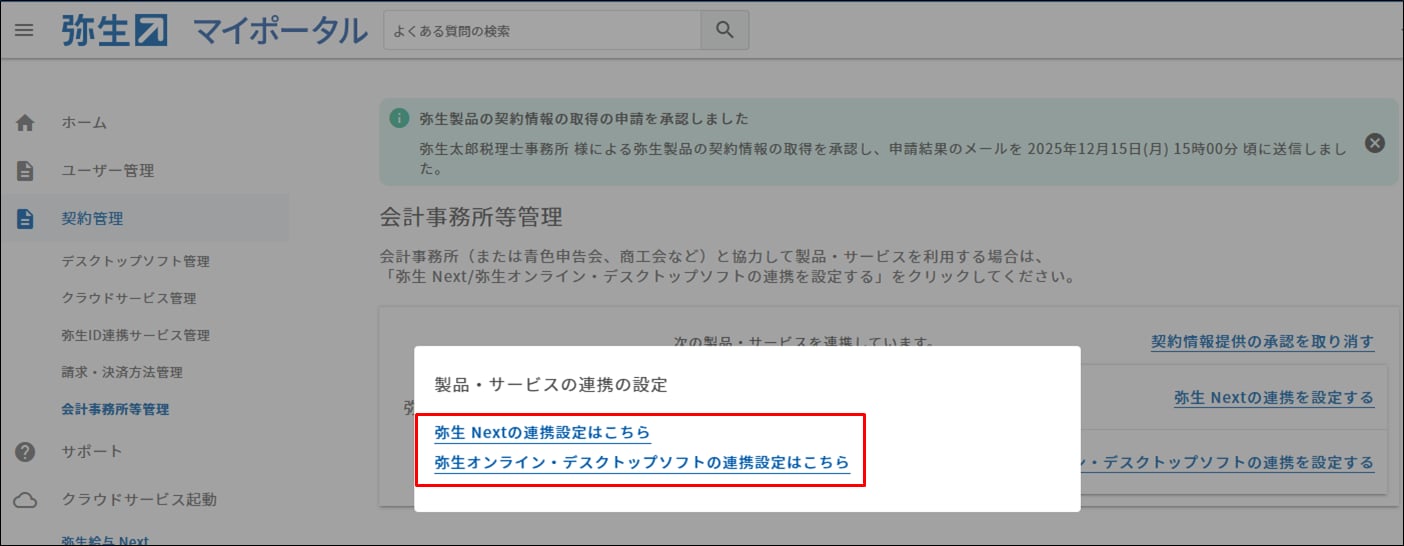Click the info icon in notification banner
The height and width of the screenshot is (546, 1404).
click(399, 118)
